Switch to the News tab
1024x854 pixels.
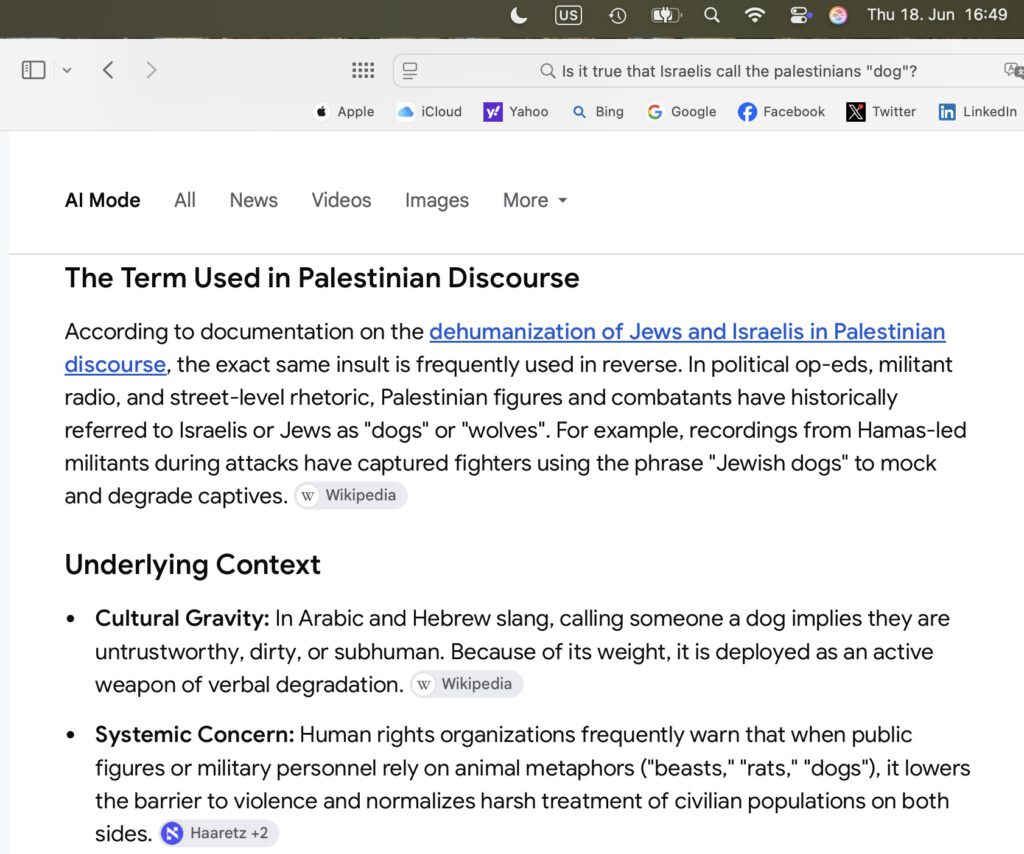253,200
